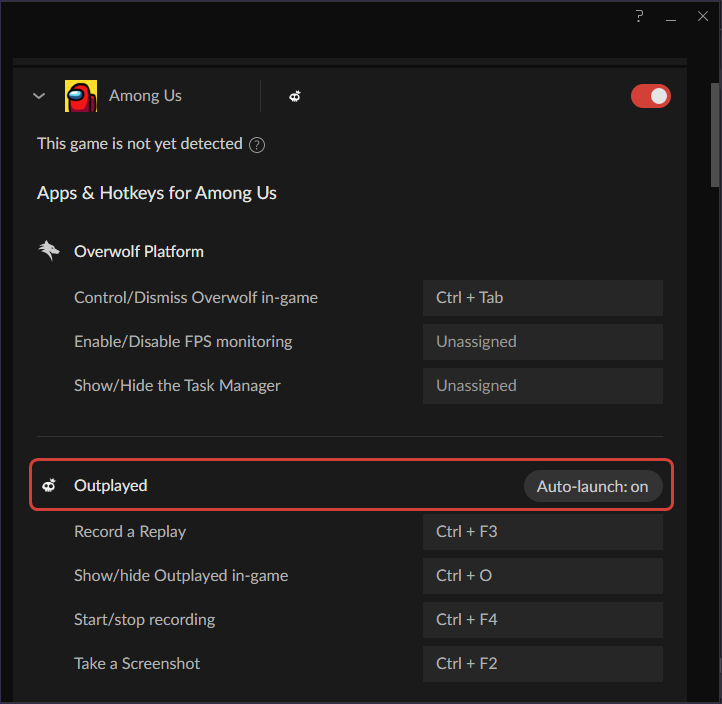Click the Take a Screenshot label
Viewport: 722px width, 704px height.
(x=137, y=663)
